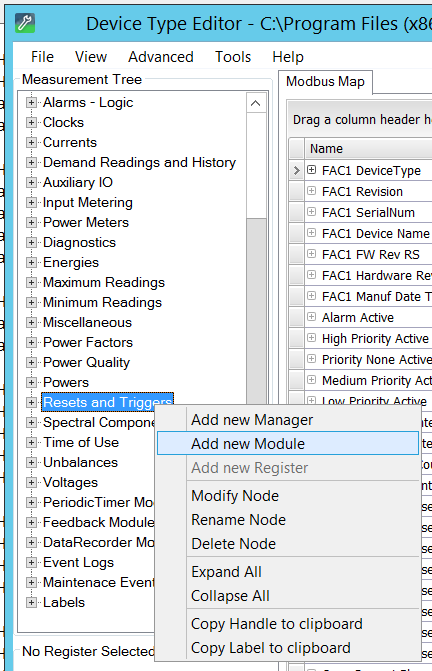Switch to the Modbus Map tab
The height and width of the screenshot is (671, 432).
(x=325, y=81)
